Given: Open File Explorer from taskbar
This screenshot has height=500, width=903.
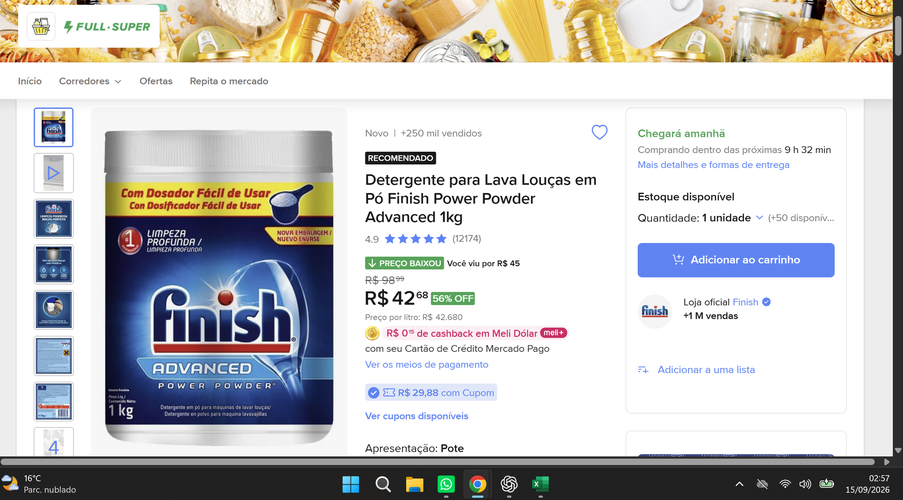Looking at the screenshot, I should pyautogui.click(x=414, y=484).
